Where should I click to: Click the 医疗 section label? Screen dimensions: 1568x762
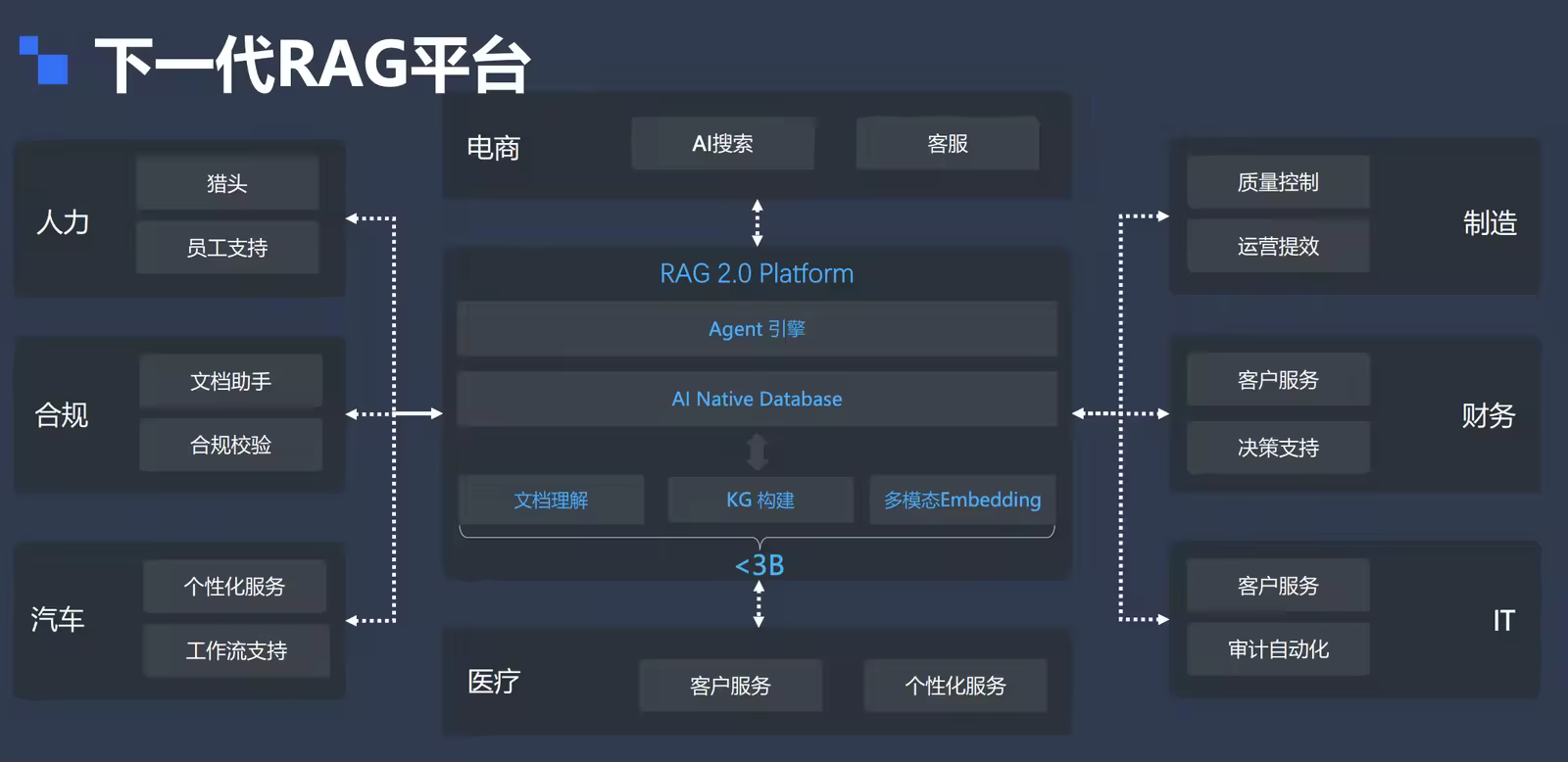pyautogui.click(x=494, y=682)
